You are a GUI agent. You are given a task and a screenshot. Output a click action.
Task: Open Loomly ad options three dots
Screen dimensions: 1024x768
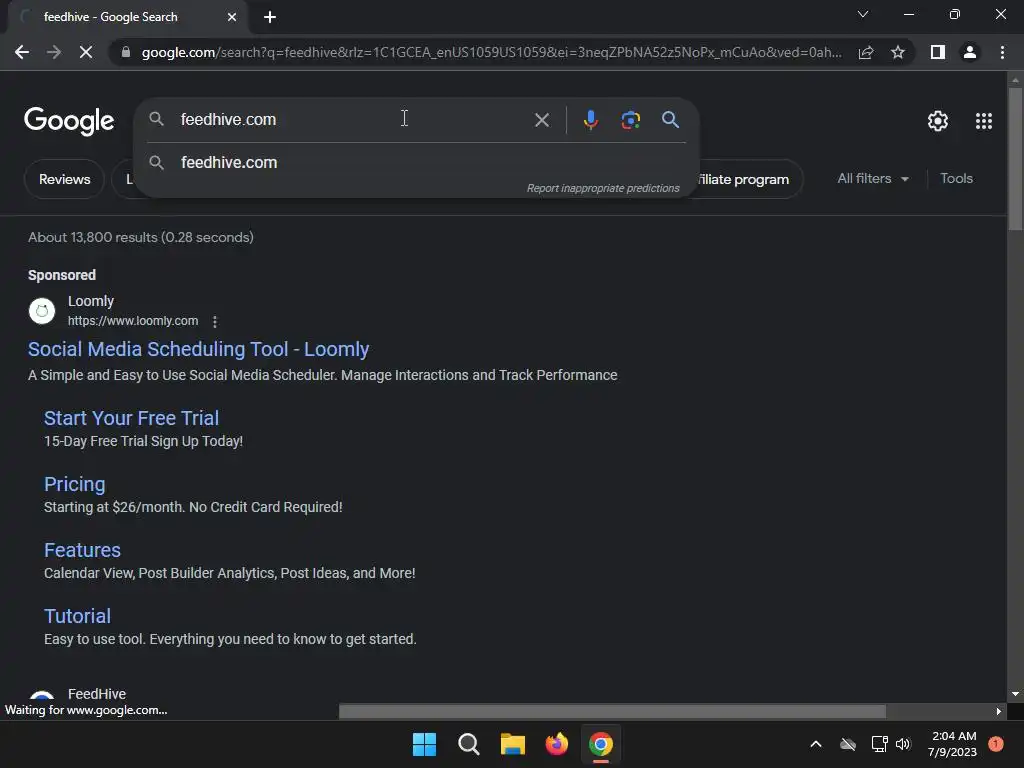(215, 321)
